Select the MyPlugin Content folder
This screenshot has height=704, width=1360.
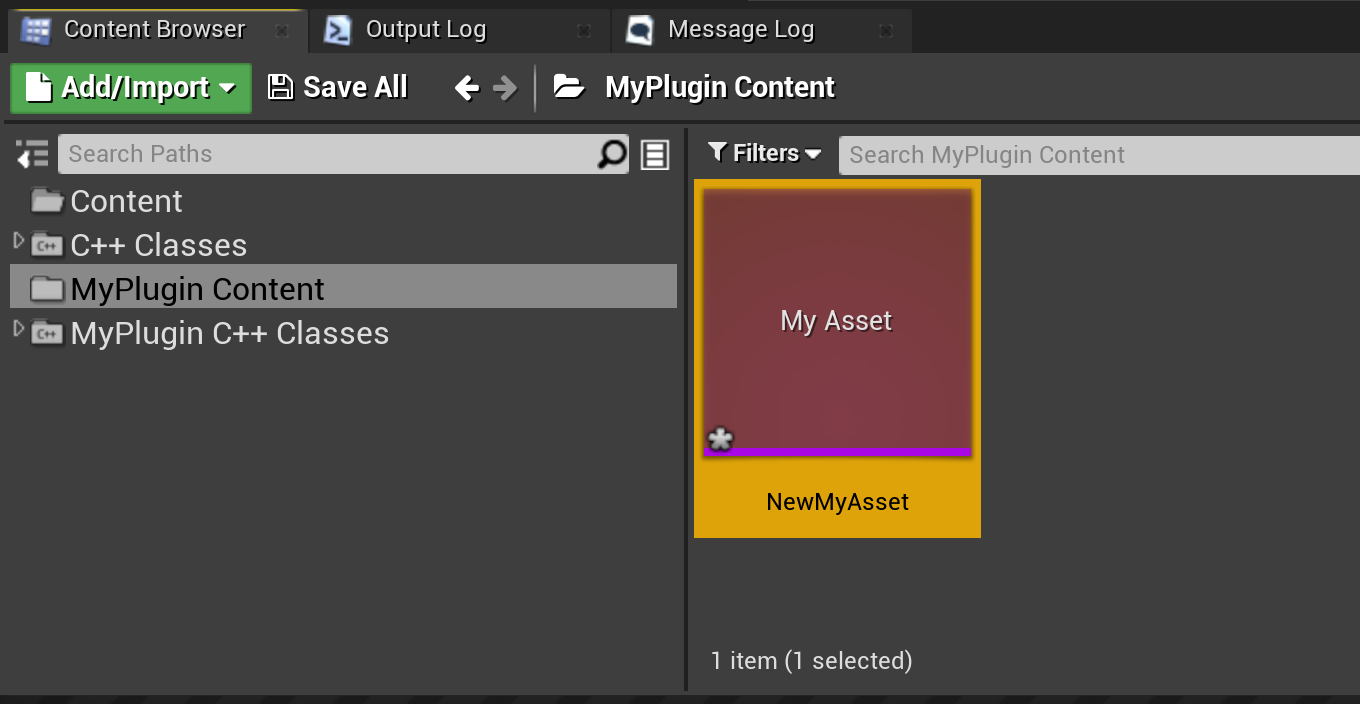pyautogui.click(x=197, y=289)
